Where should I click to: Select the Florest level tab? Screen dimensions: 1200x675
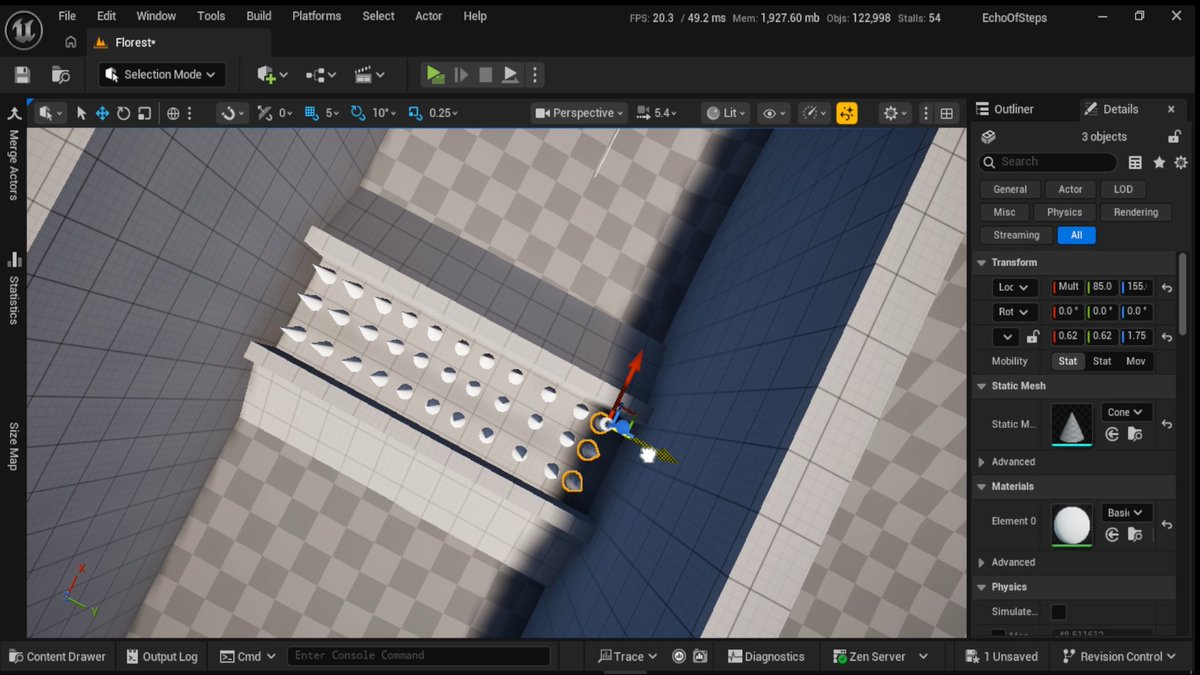pos(135,42)
